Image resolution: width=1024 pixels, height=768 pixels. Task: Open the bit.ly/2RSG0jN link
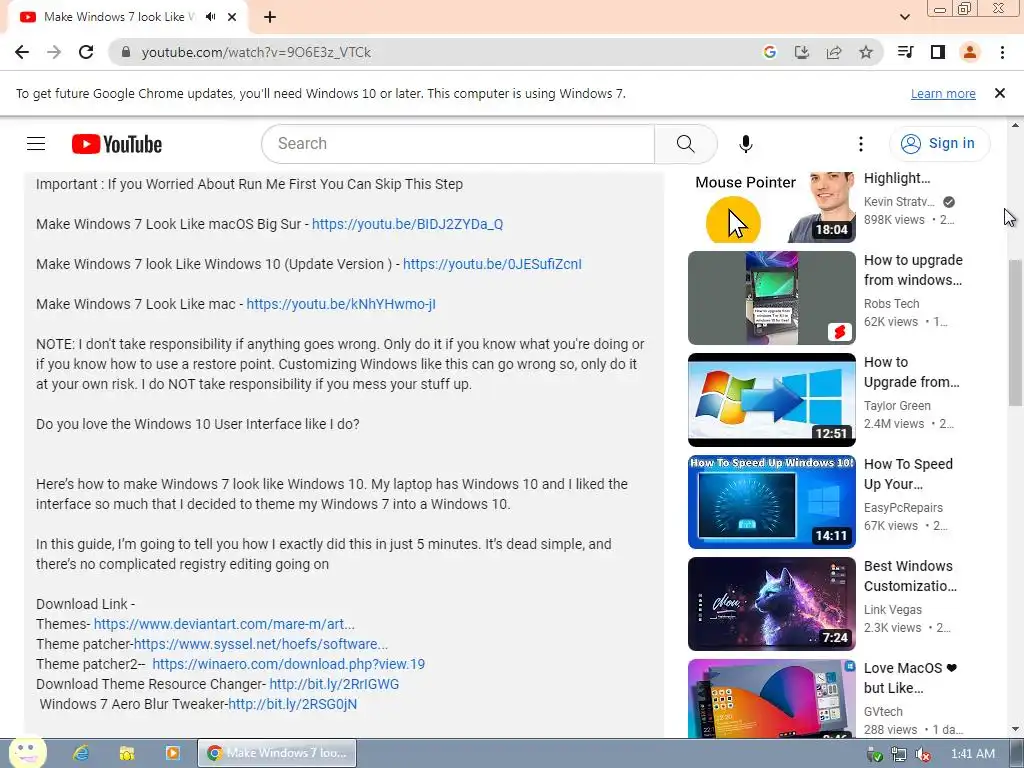[292, 704]
